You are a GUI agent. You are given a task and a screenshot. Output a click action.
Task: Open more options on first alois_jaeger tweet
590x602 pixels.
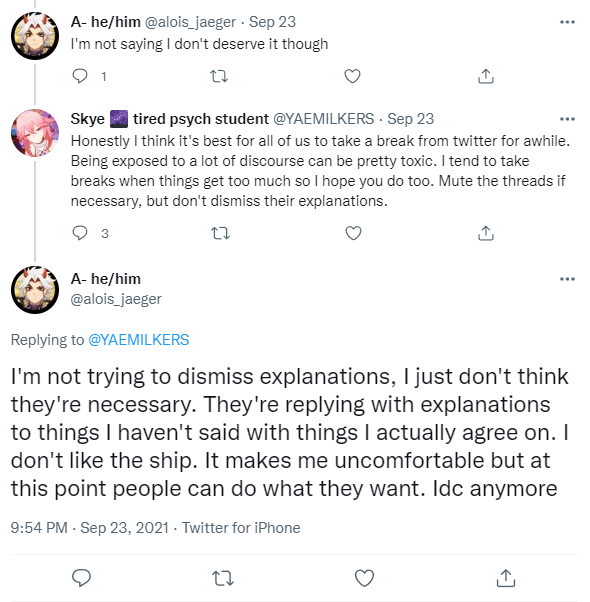coord(567,22)
